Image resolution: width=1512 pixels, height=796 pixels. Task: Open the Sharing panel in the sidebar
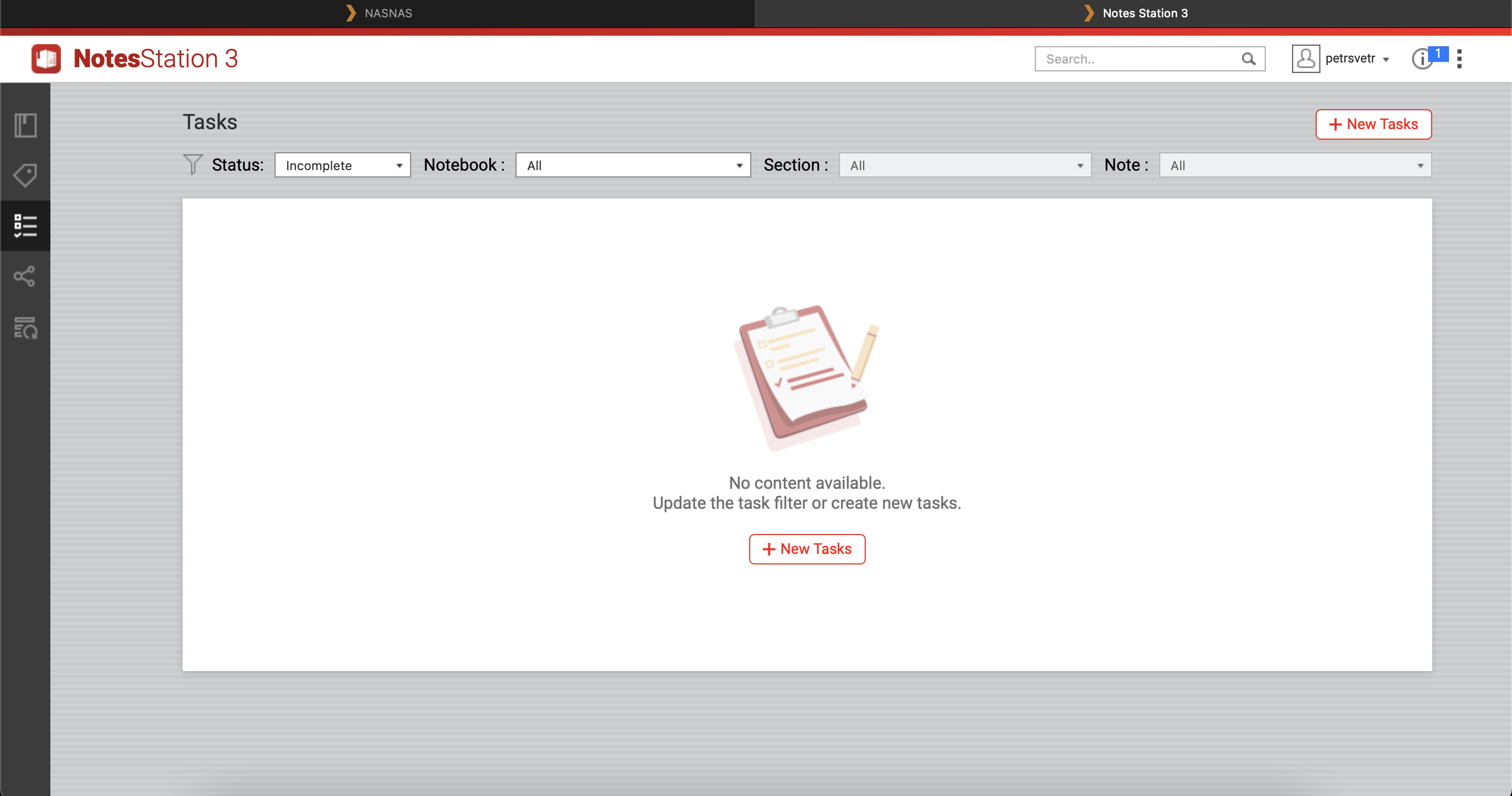click(x=26, y=276)
